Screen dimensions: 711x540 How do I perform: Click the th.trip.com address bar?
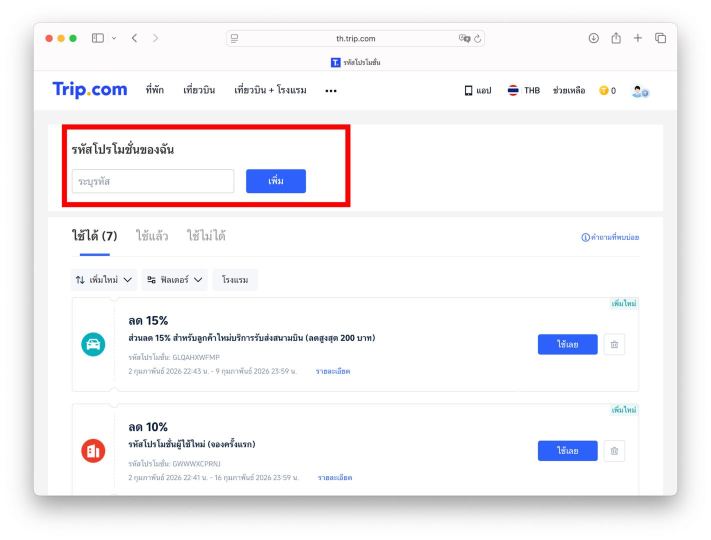tap(356, 39)
